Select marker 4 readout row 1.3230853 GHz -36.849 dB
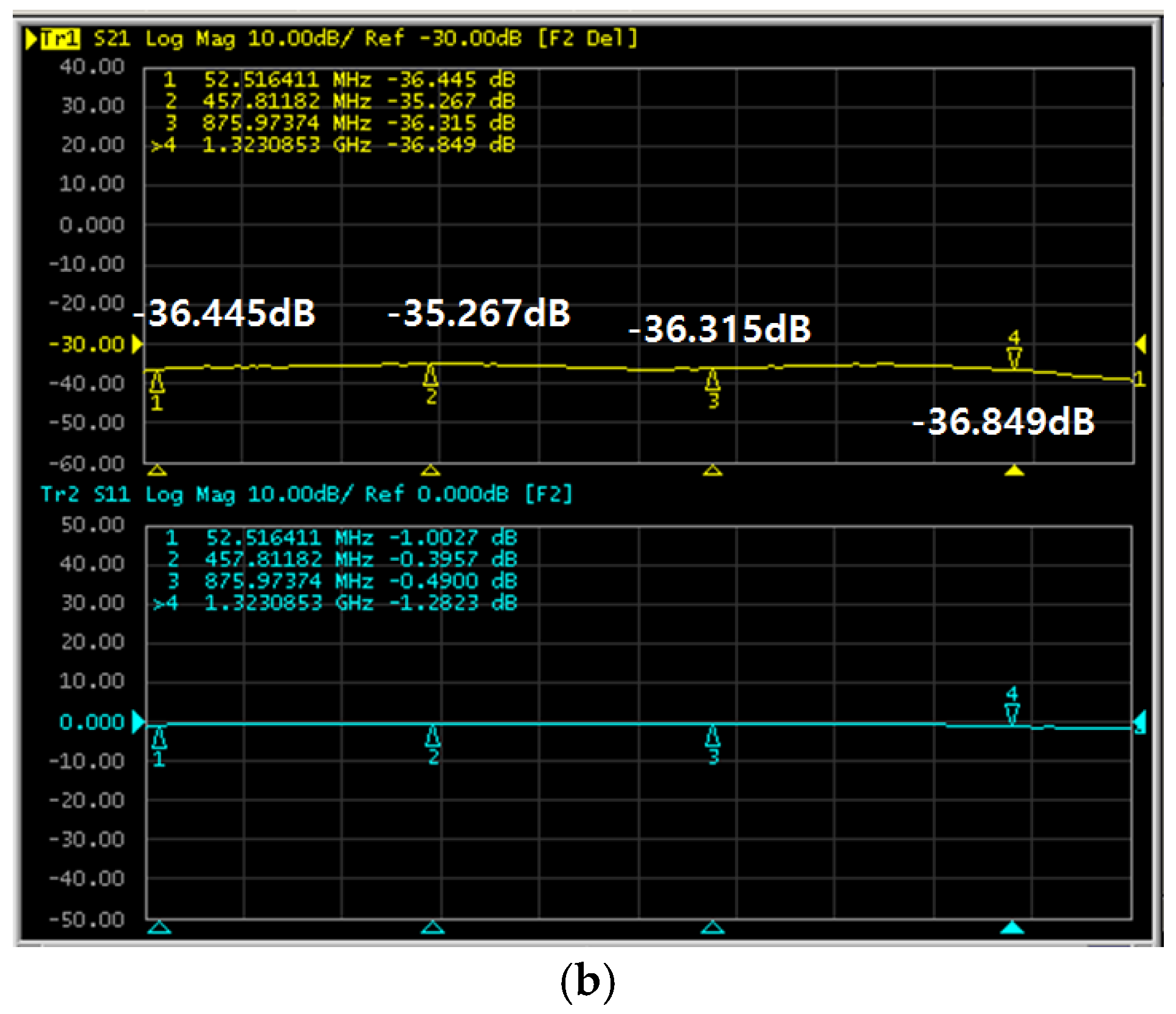The image size is (1176, 1014). (x=333, y=145)
